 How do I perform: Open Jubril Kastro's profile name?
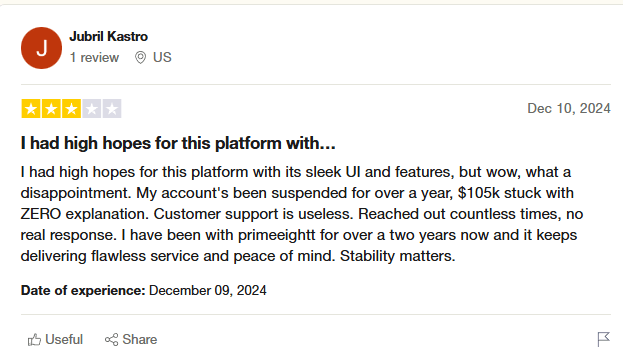click(108, 37)
